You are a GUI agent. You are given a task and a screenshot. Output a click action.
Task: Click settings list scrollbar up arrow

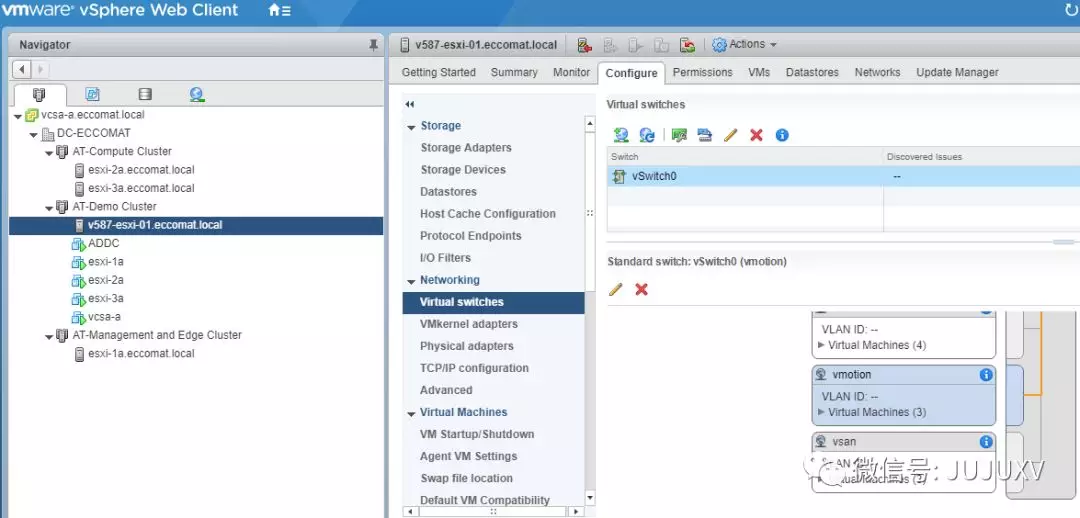pos(590,124)
